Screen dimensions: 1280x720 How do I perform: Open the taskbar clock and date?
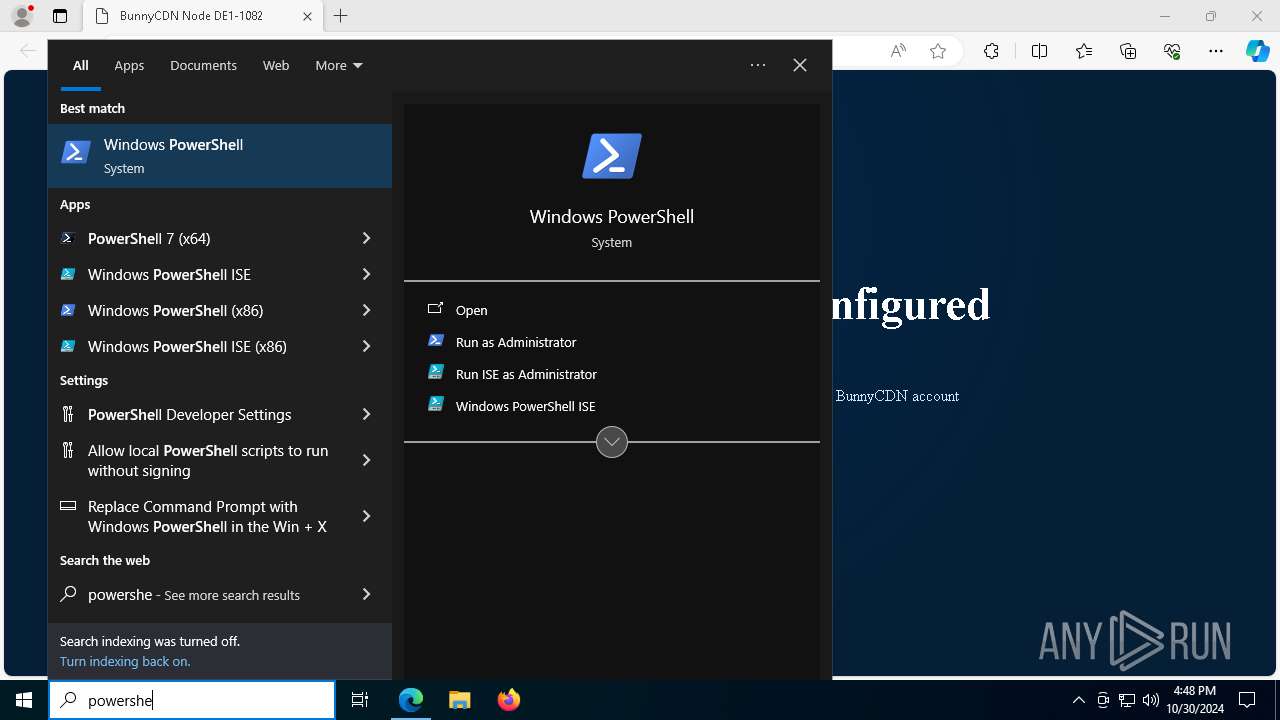[1195, 700]
